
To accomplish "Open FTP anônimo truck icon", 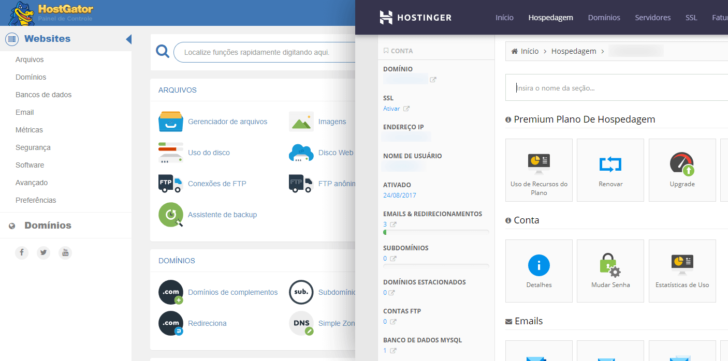I will (301, 184).
